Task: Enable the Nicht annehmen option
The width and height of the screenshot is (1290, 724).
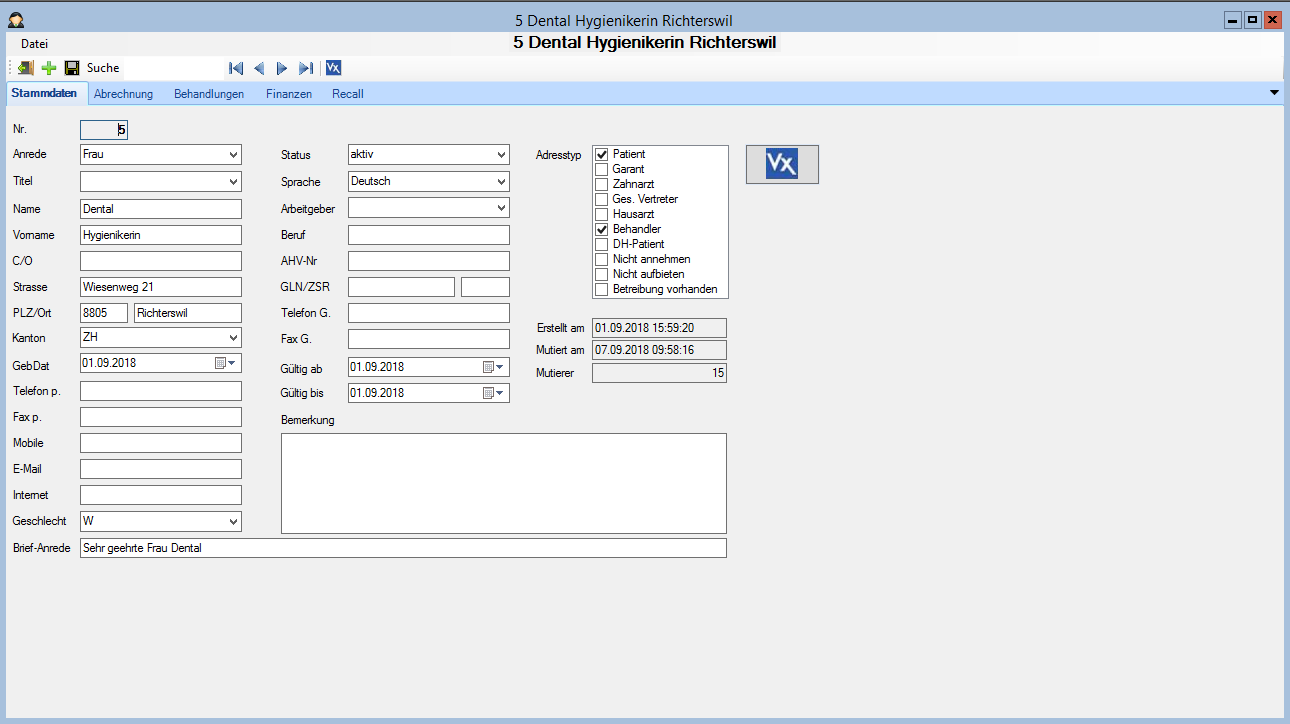Action: click(x=602, y=259)
